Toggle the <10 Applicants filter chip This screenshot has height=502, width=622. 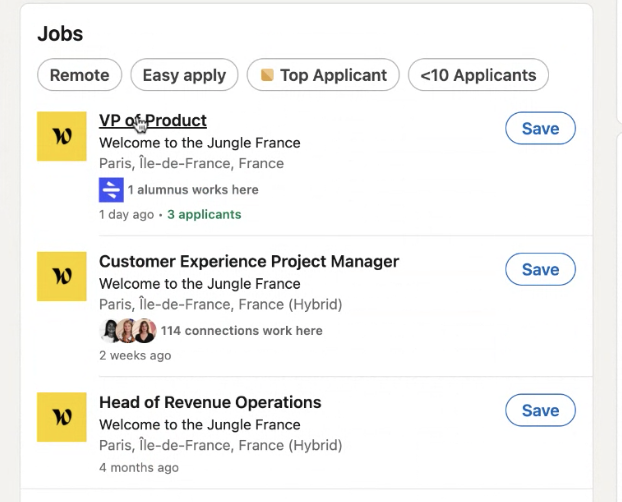[x=478, y=75]
